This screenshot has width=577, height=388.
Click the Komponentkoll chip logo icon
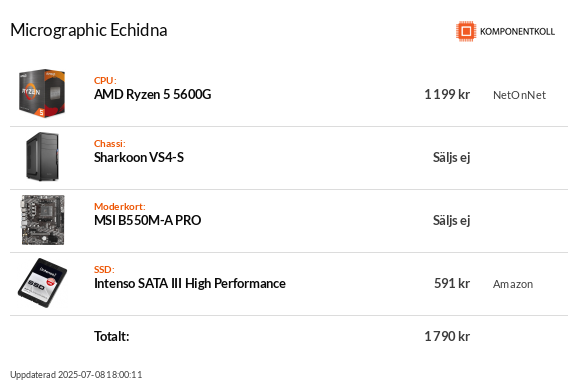466,31
